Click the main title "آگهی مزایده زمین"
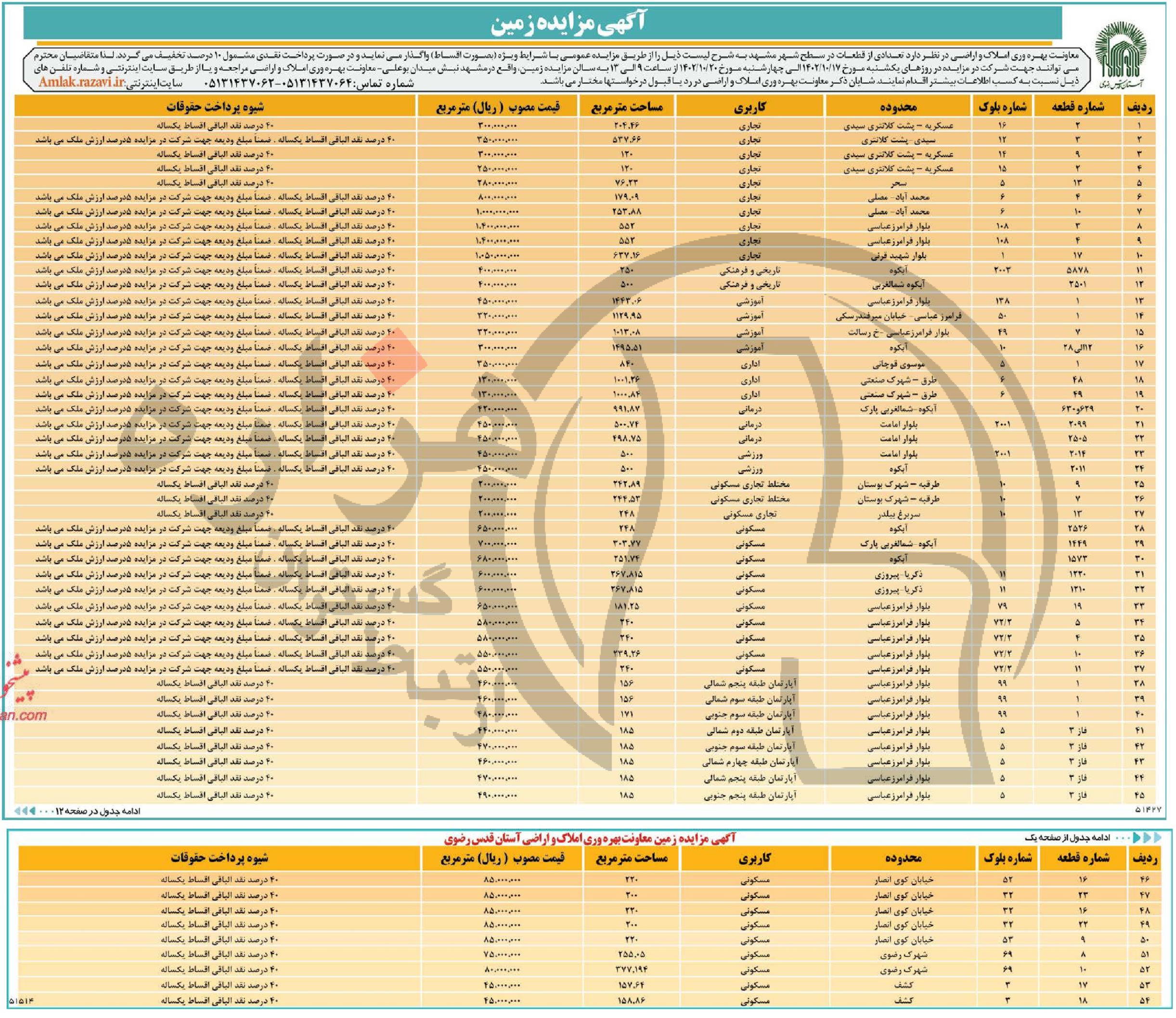1176x1018 pixels. 568,24
